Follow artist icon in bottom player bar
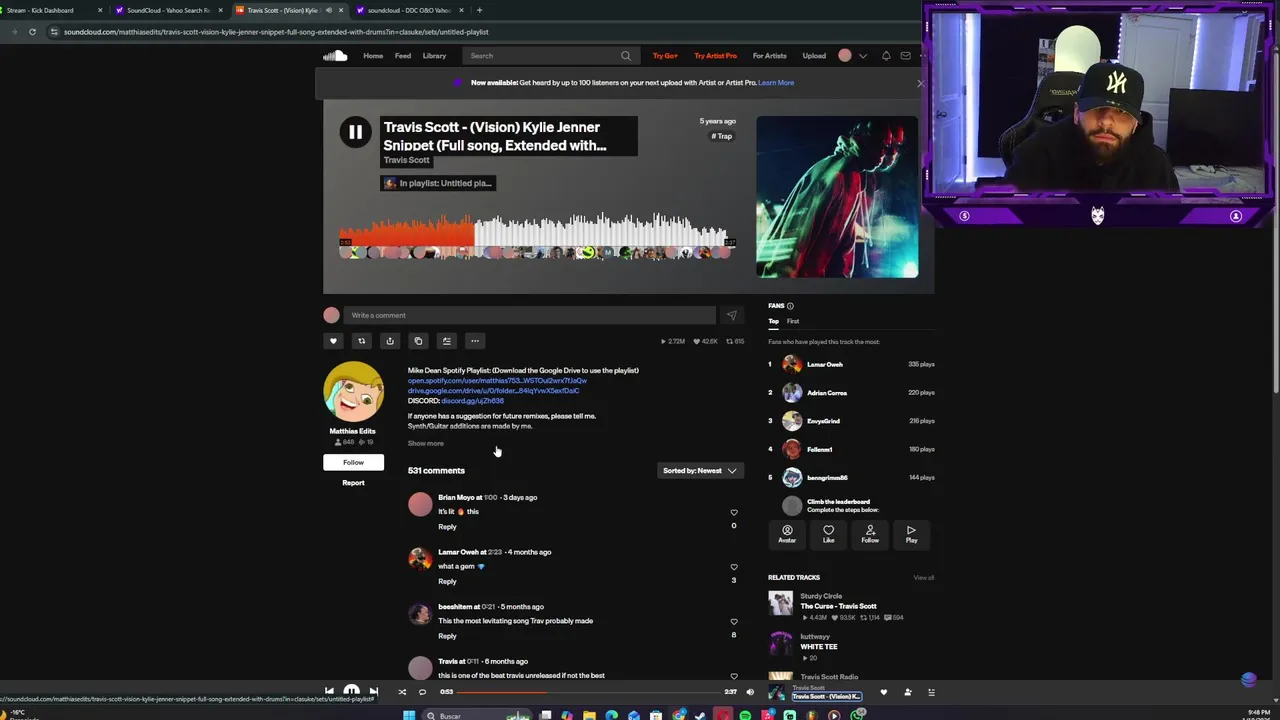Image resolution: width=1280 pixels, height=720 pixels. point(908,692)
